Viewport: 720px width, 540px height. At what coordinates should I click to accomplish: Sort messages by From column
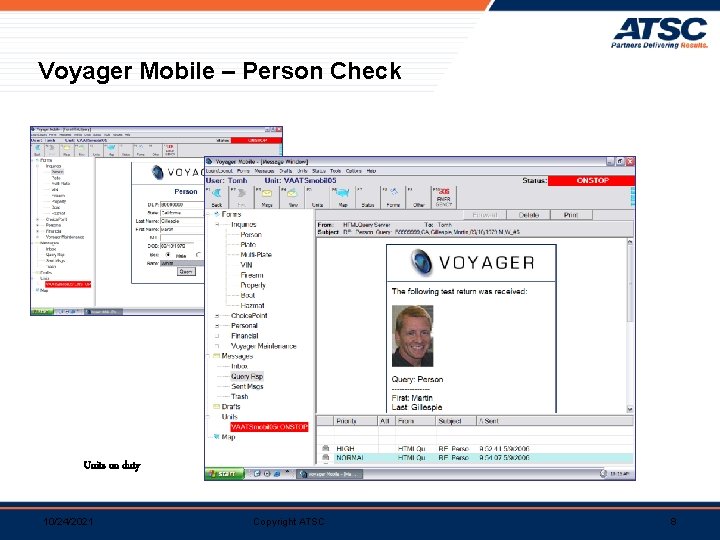(415, 421)
